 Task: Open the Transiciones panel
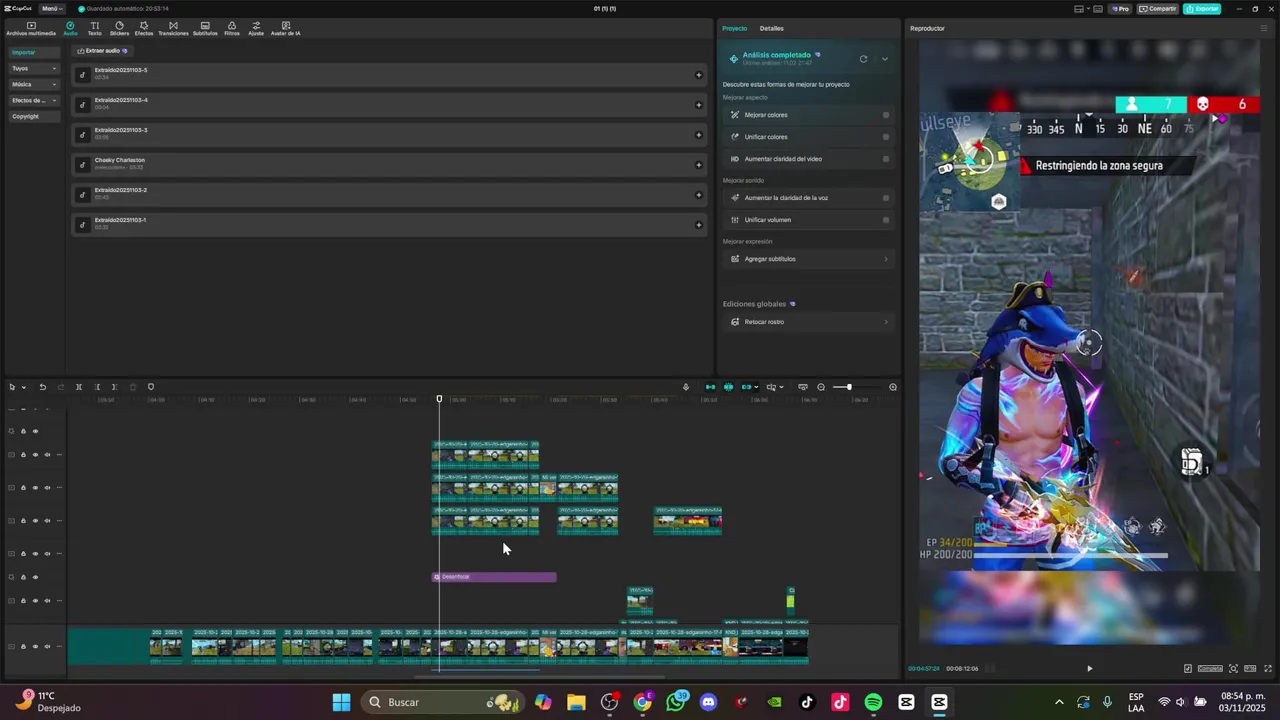tap(173, 28)
